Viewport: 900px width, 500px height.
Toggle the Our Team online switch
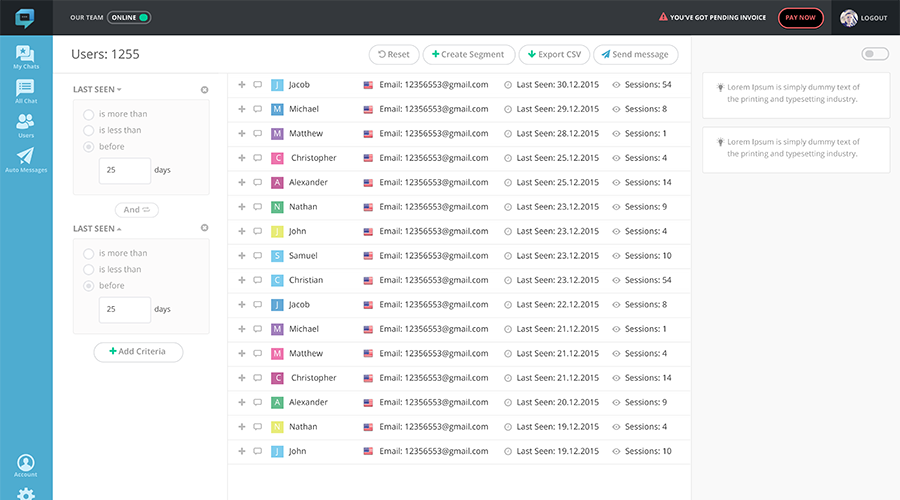pos(129,17)
